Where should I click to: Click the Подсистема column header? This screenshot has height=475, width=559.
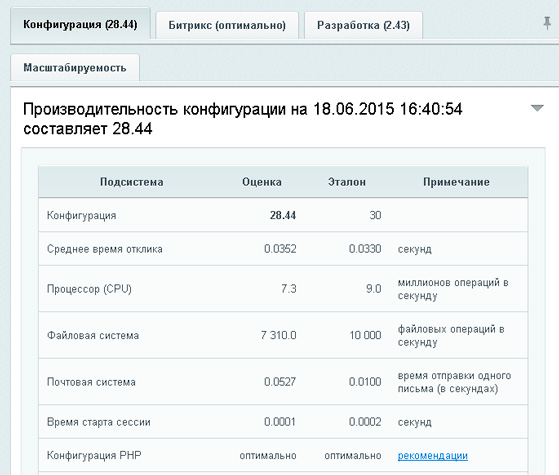132,182
